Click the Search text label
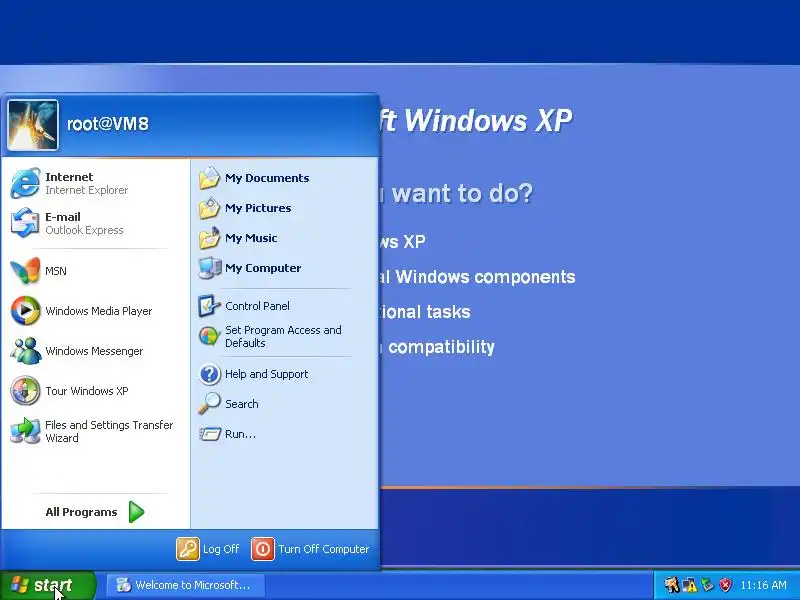The image size is (800, 600). tap(242, 404)
